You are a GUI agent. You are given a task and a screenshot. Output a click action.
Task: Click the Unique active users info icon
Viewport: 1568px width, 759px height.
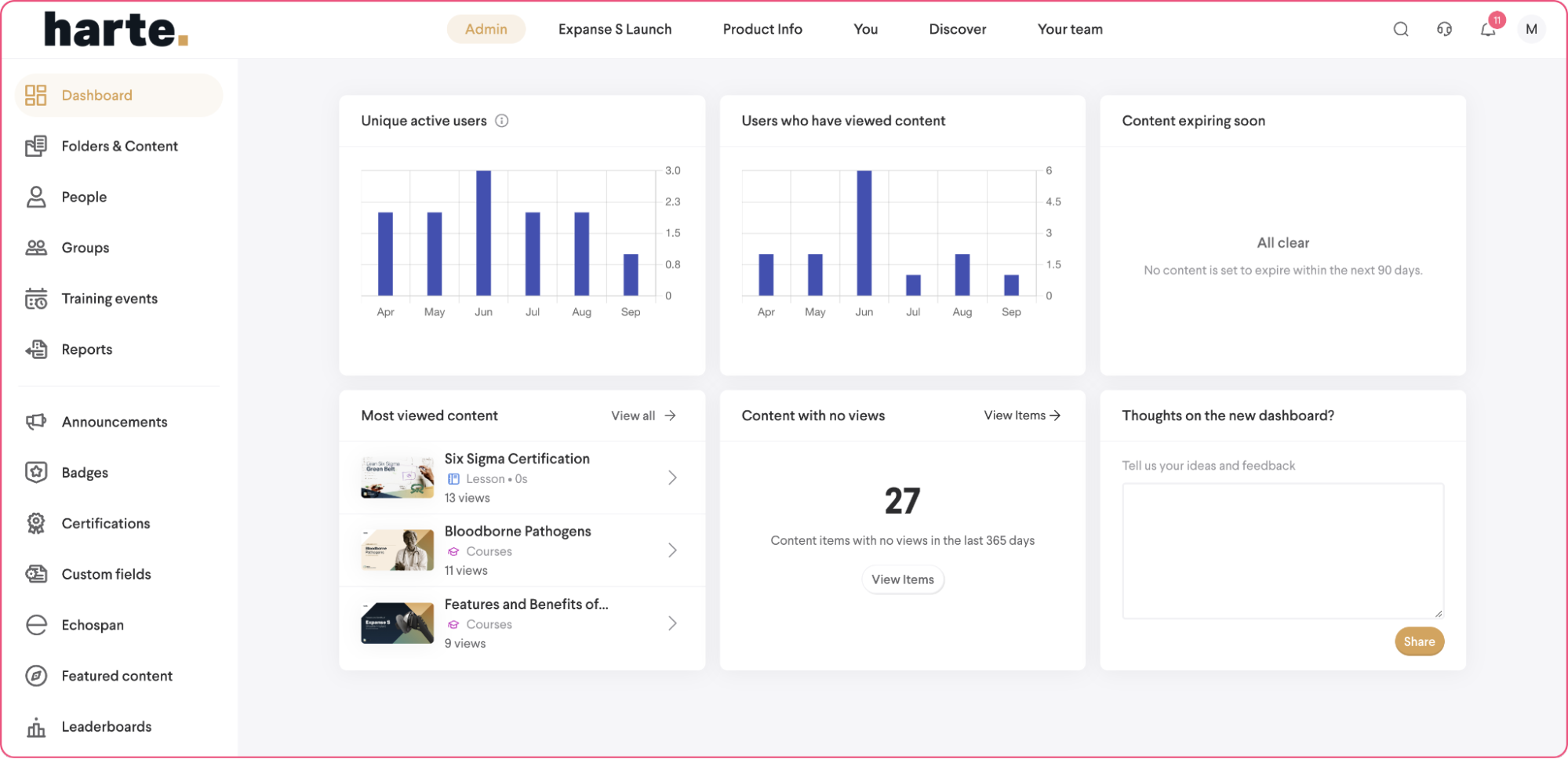[x=502, y=121]
